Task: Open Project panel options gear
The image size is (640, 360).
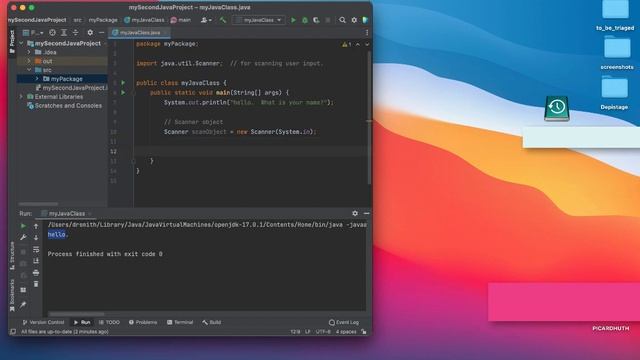Action: tap(90, 33)
